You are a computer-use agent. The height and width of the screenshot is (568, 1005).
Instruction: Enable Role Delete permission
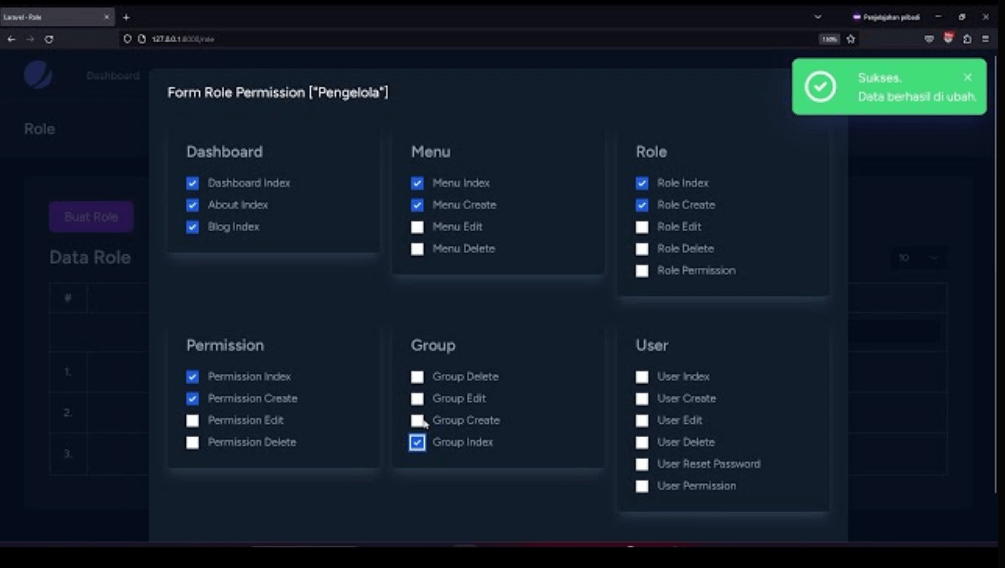coord(642,249)
